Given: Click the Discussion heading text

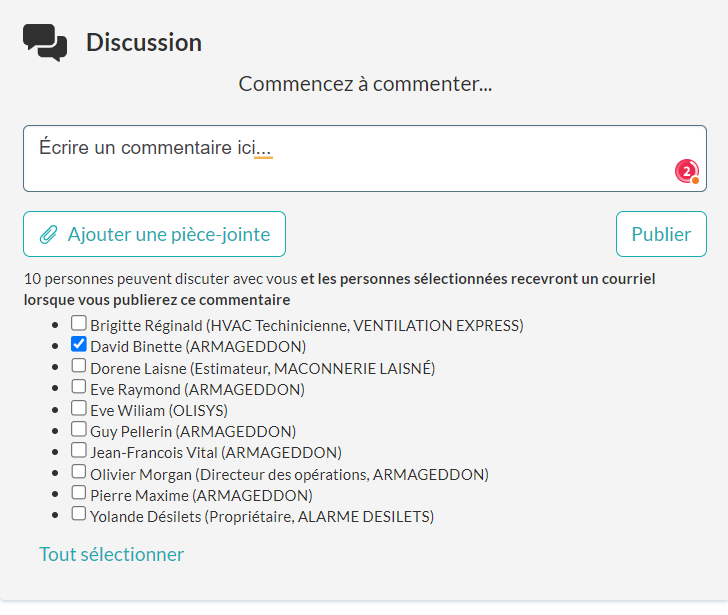Looking at the screenshot, I should pyautogui.click(x=144, y=43).
